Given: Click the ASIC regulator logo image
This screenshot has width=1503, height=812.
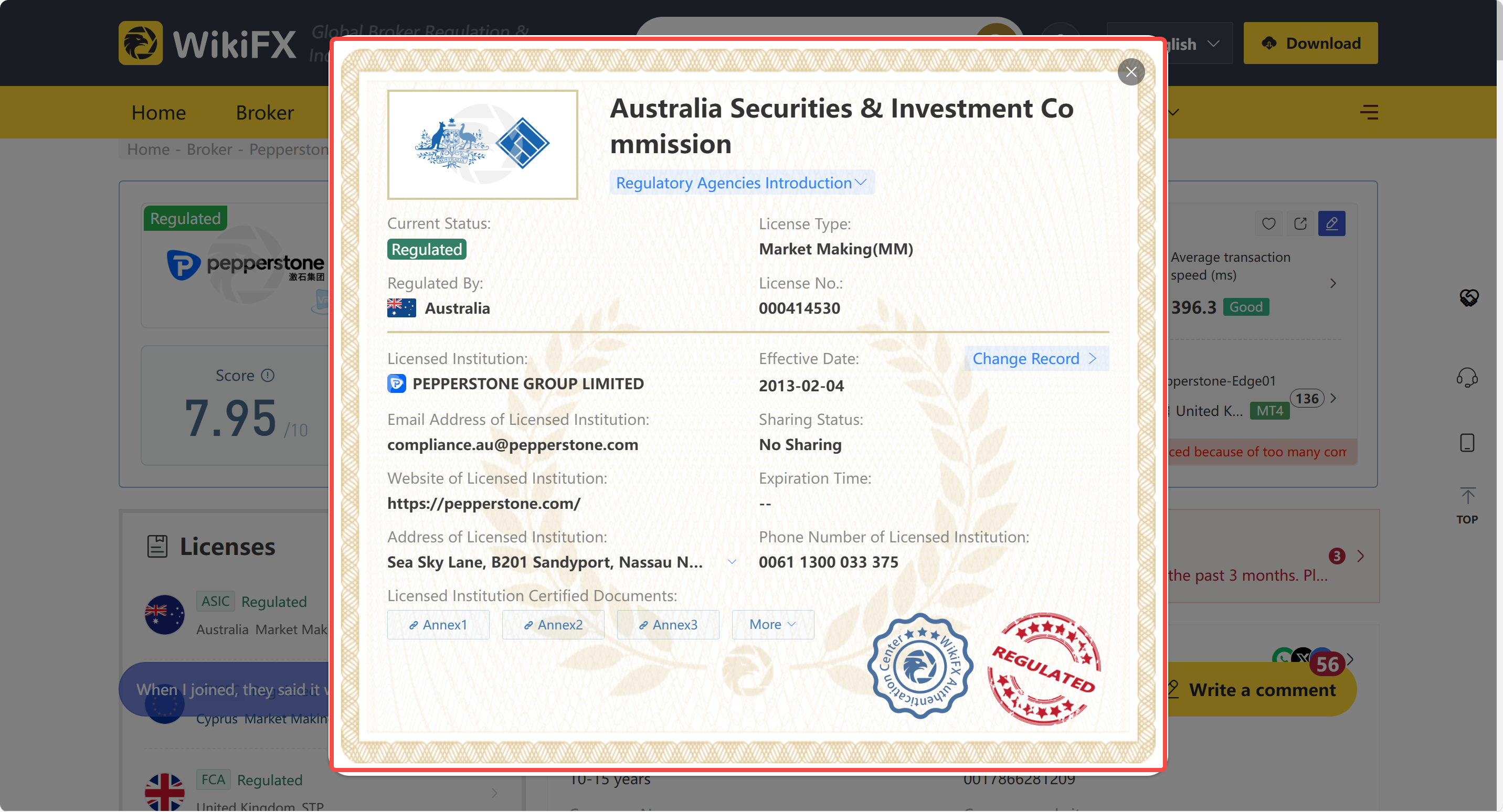Looking at the screenshot, I should pyautogui.click(x=482, y=145).
